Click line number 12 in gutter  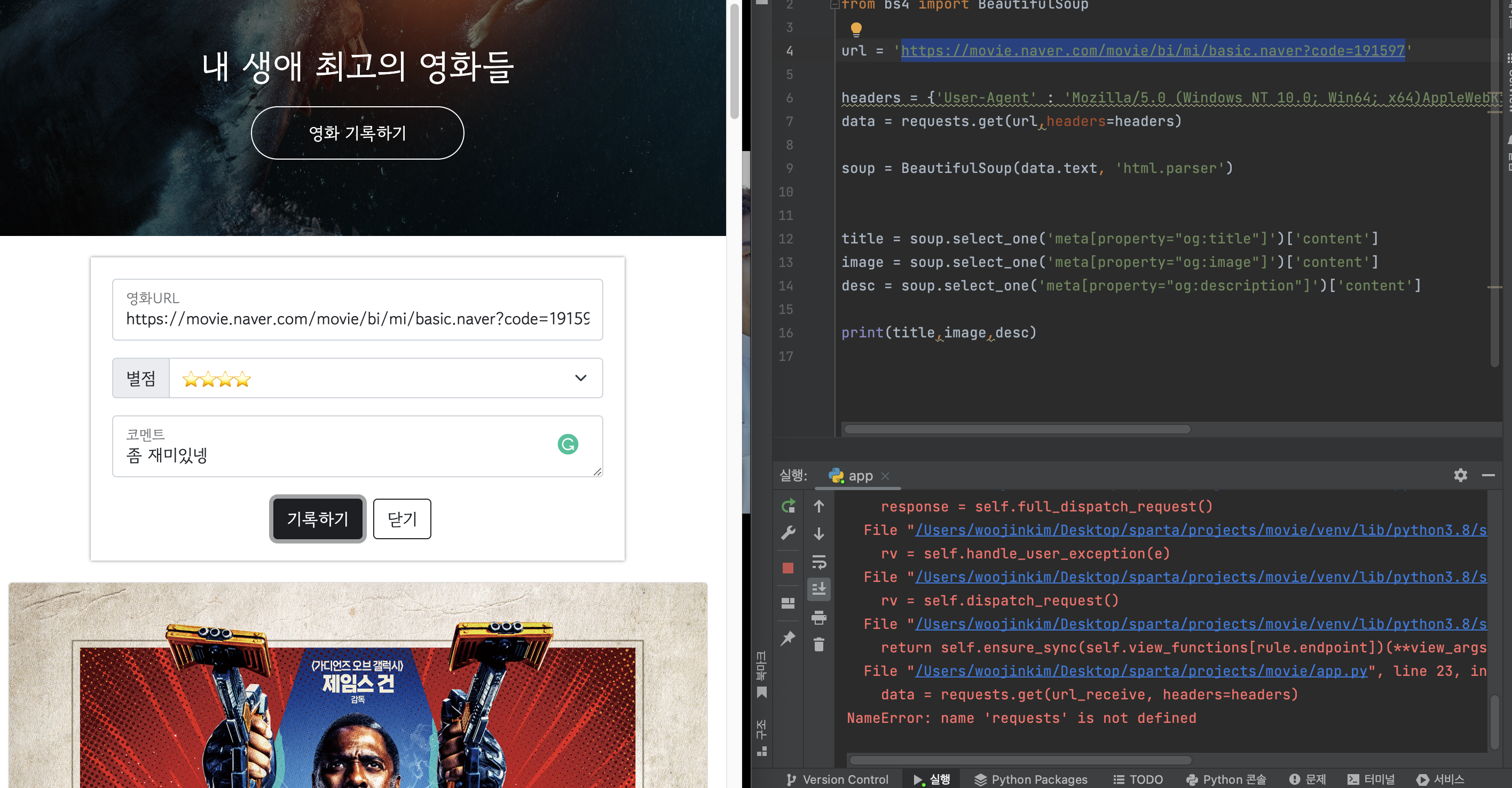pos(786,239)
